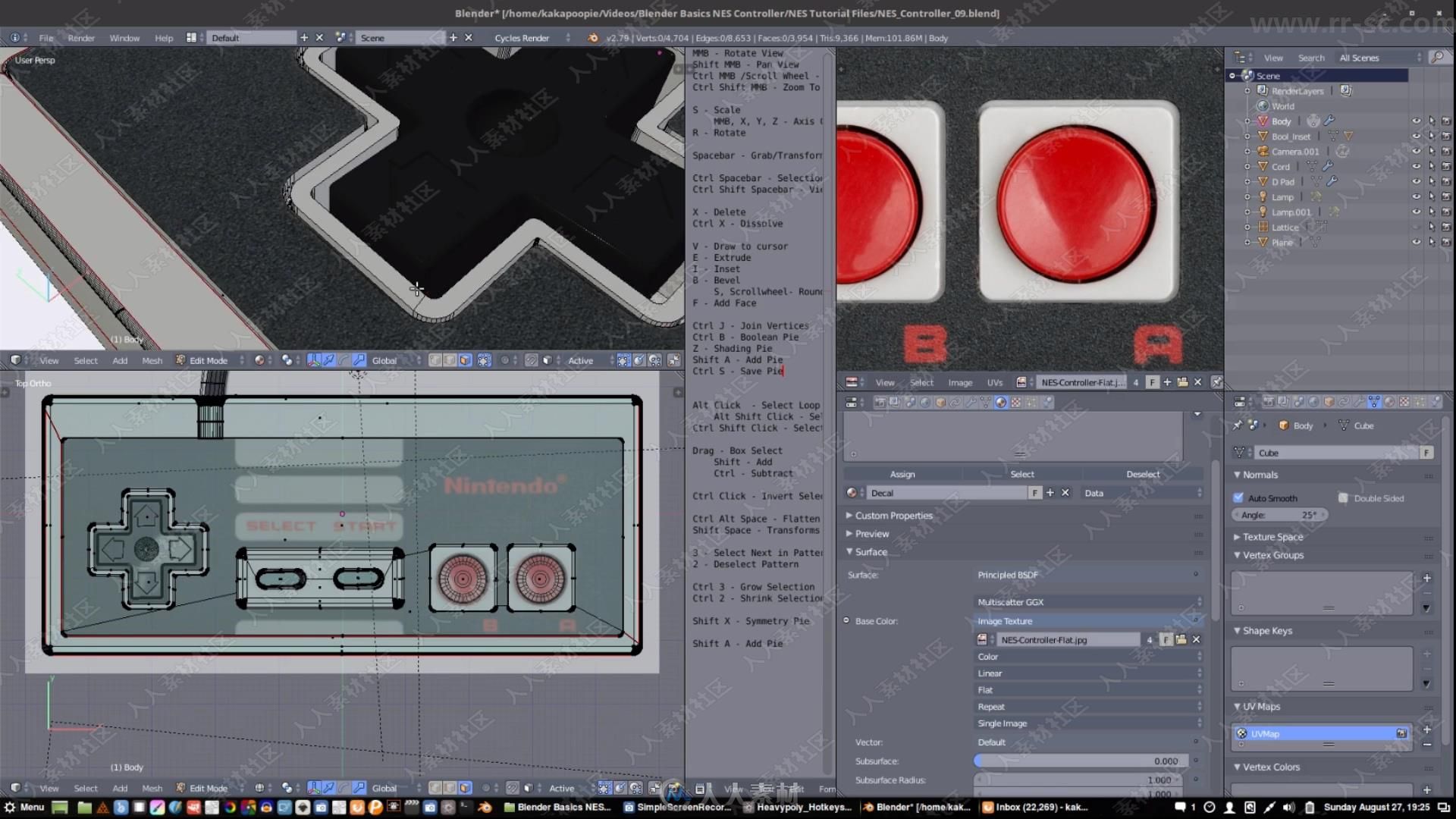Select the translate manipulator in upper viewport header
Viewport: 1456px width, 819px height.
328,360
